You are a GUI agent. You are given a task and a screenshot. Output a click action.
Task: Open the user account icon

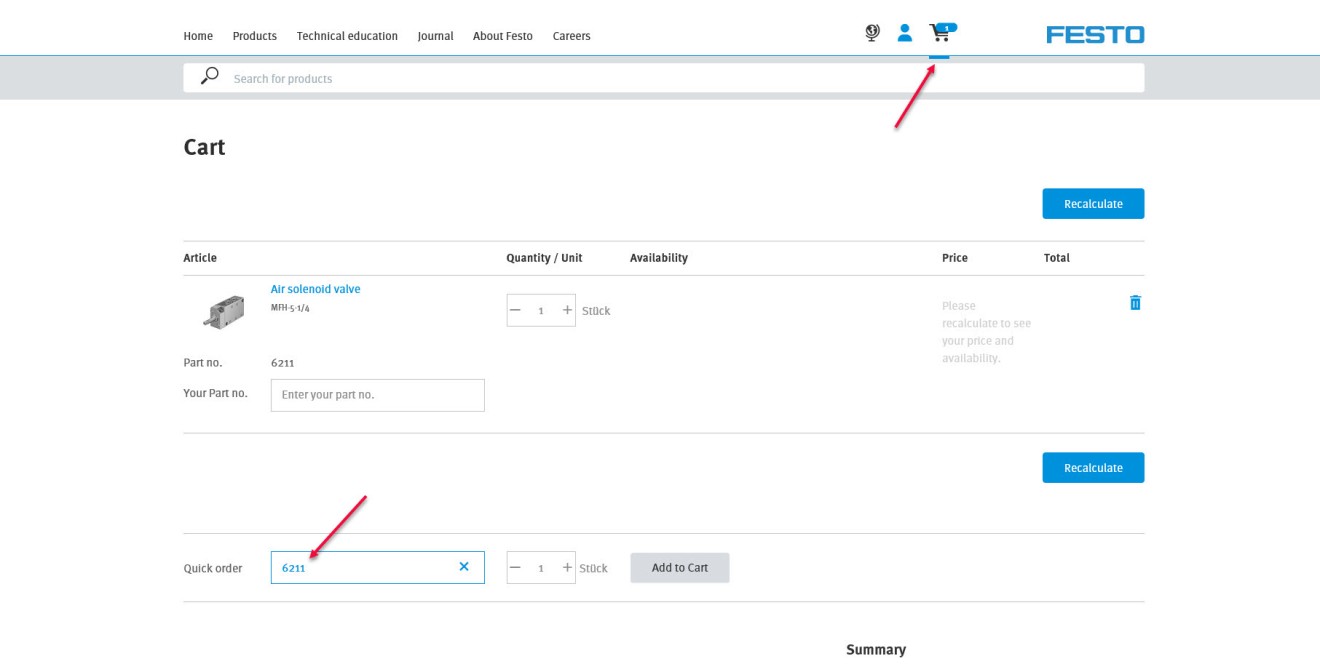[905, 34]
